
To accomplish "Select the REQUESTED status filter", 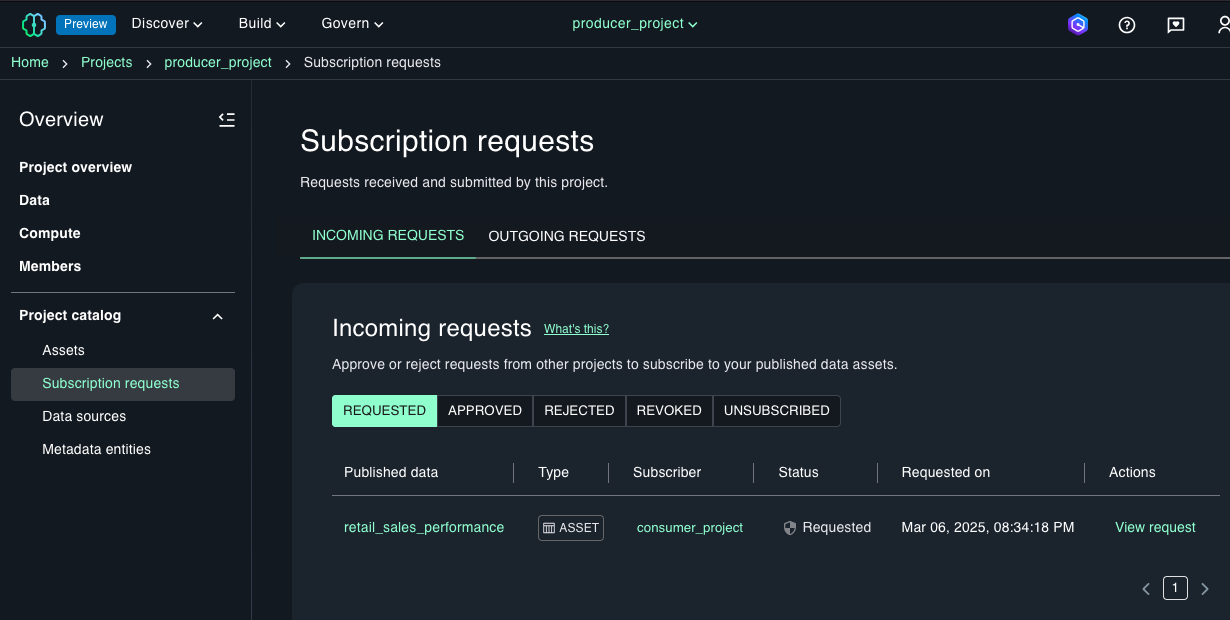I will 384,411.
